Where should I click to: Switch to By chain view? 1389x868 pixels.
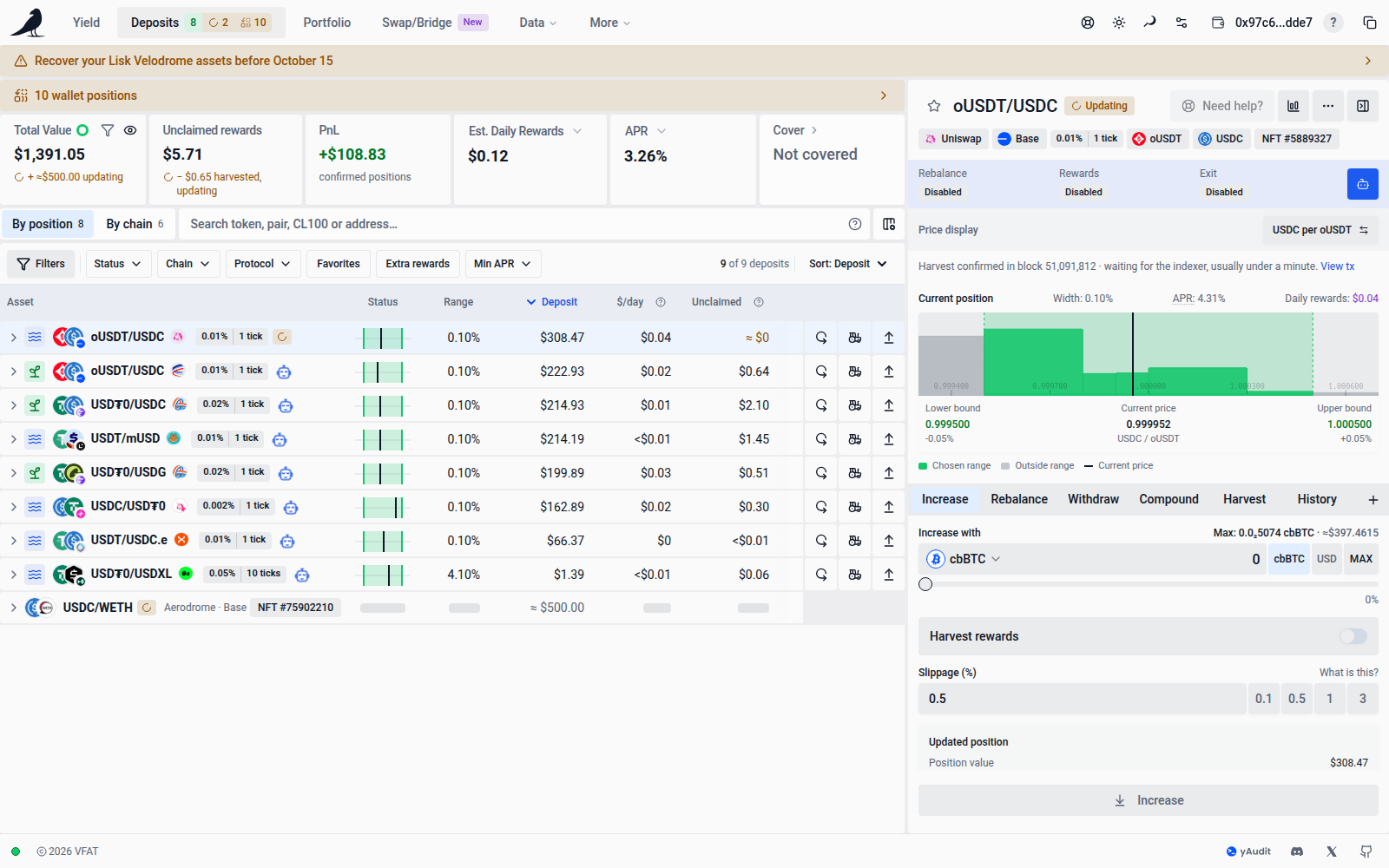(135, 224)
